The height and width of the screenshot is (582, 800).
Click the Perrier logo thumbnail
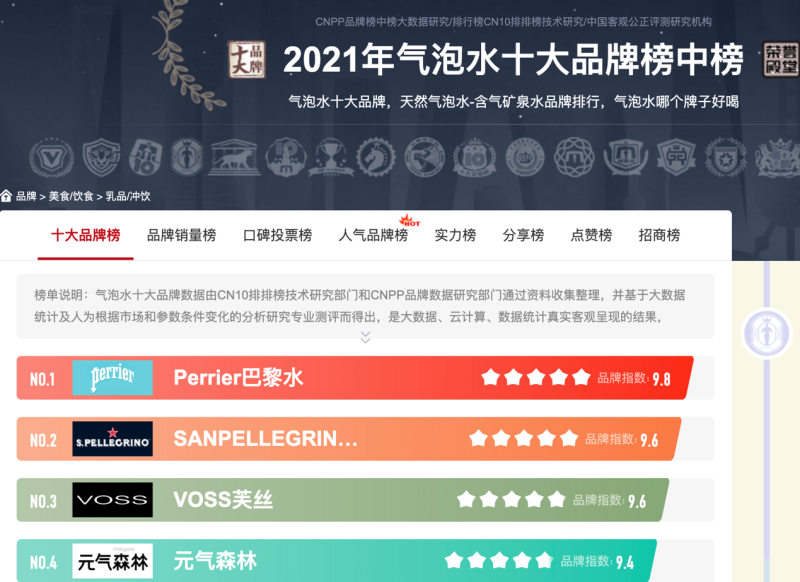click(x=112, y=377)
